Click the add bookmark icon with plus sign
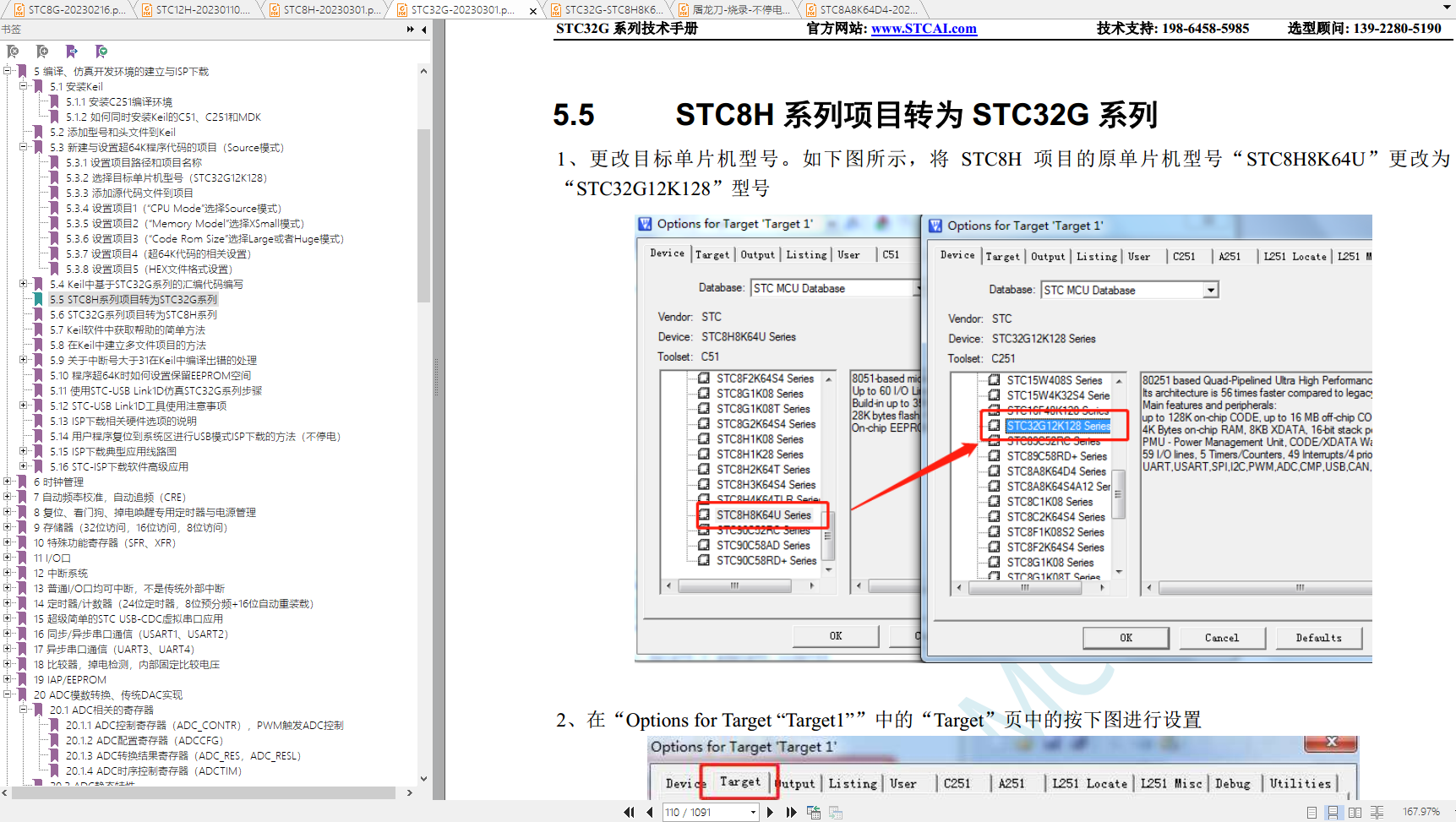Image resolution: width=1456 pixels, height=822 pixels. coord(42,52)
